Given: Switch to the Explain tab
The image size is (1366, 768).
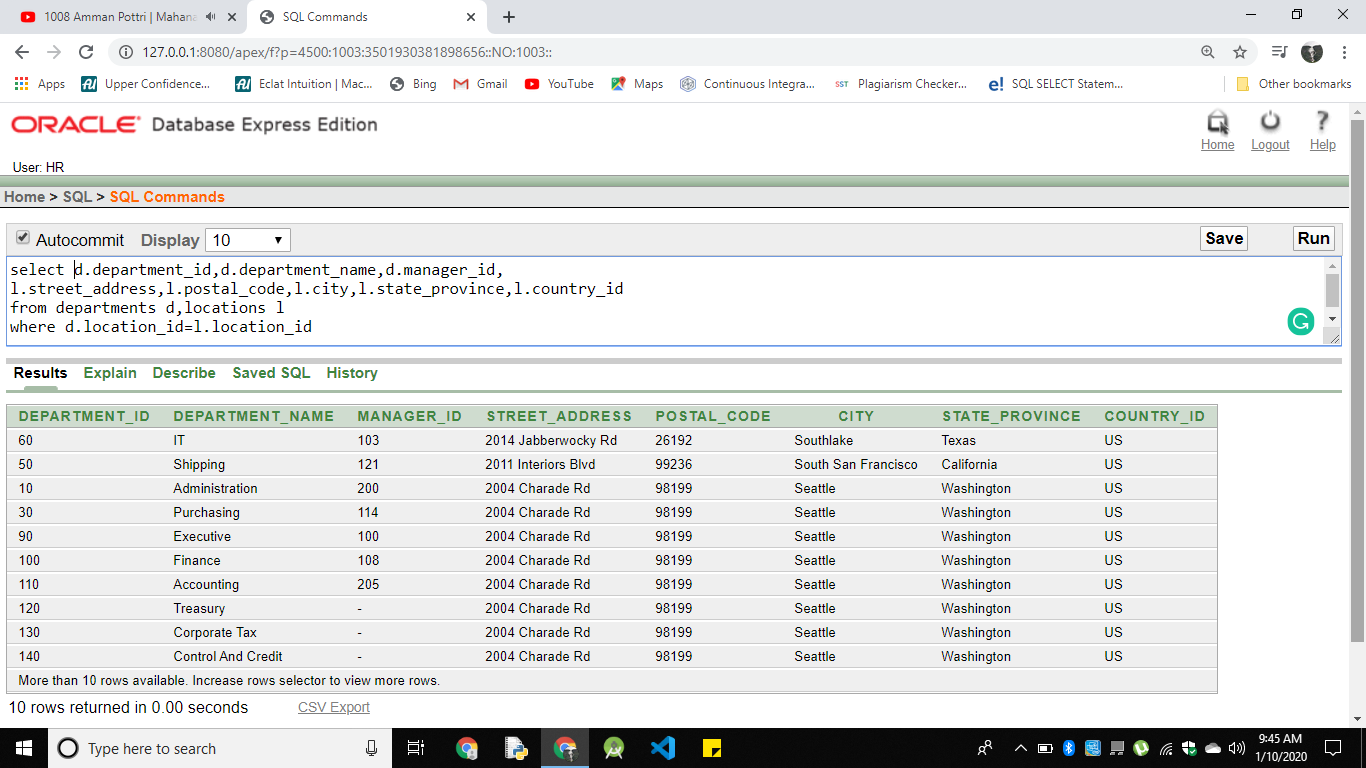Looking at the screenshot, I should (x=110, y=373).
